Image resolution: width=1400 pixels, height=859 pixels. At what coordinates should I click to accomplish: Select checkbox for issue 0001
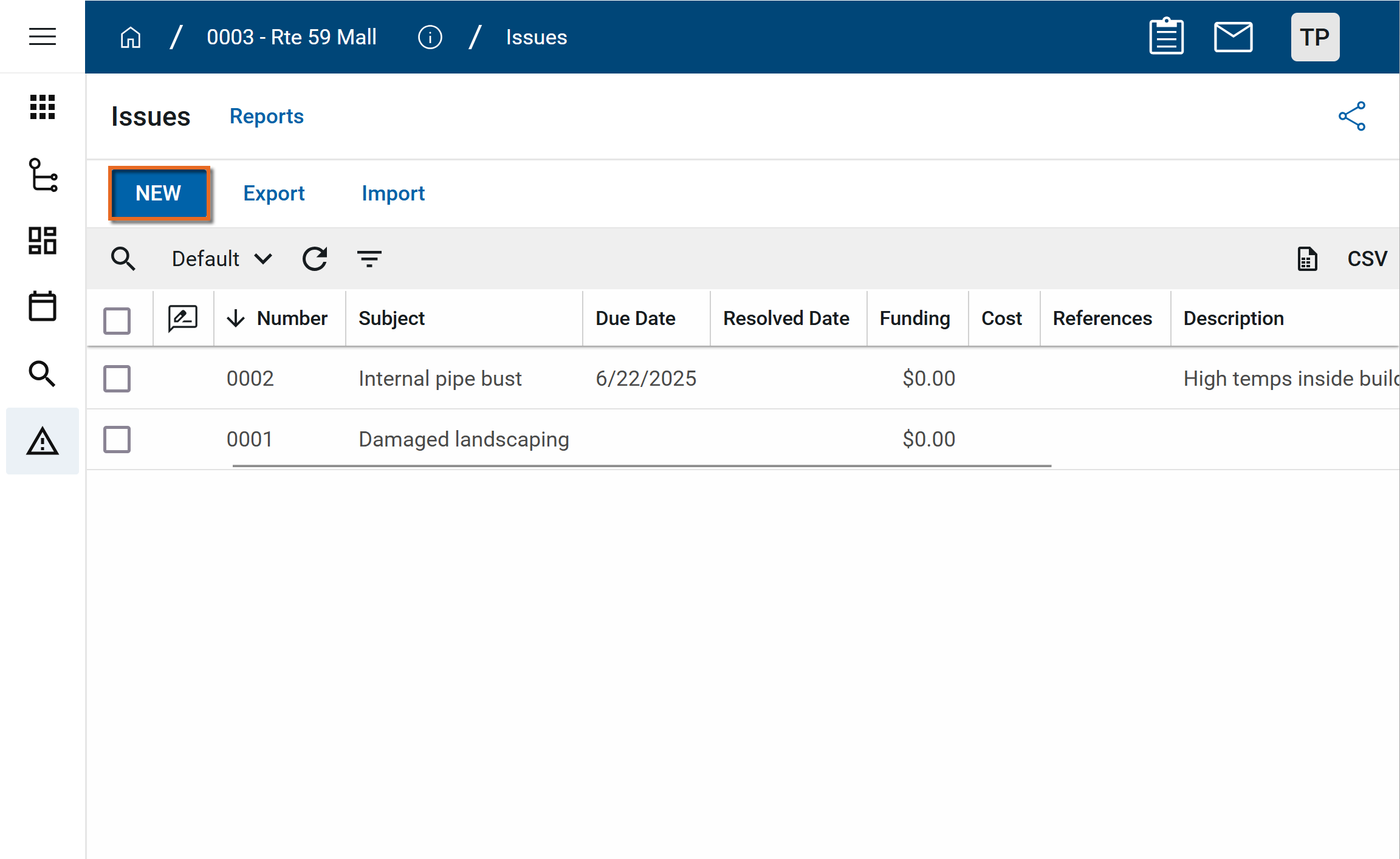click(117, 439)
